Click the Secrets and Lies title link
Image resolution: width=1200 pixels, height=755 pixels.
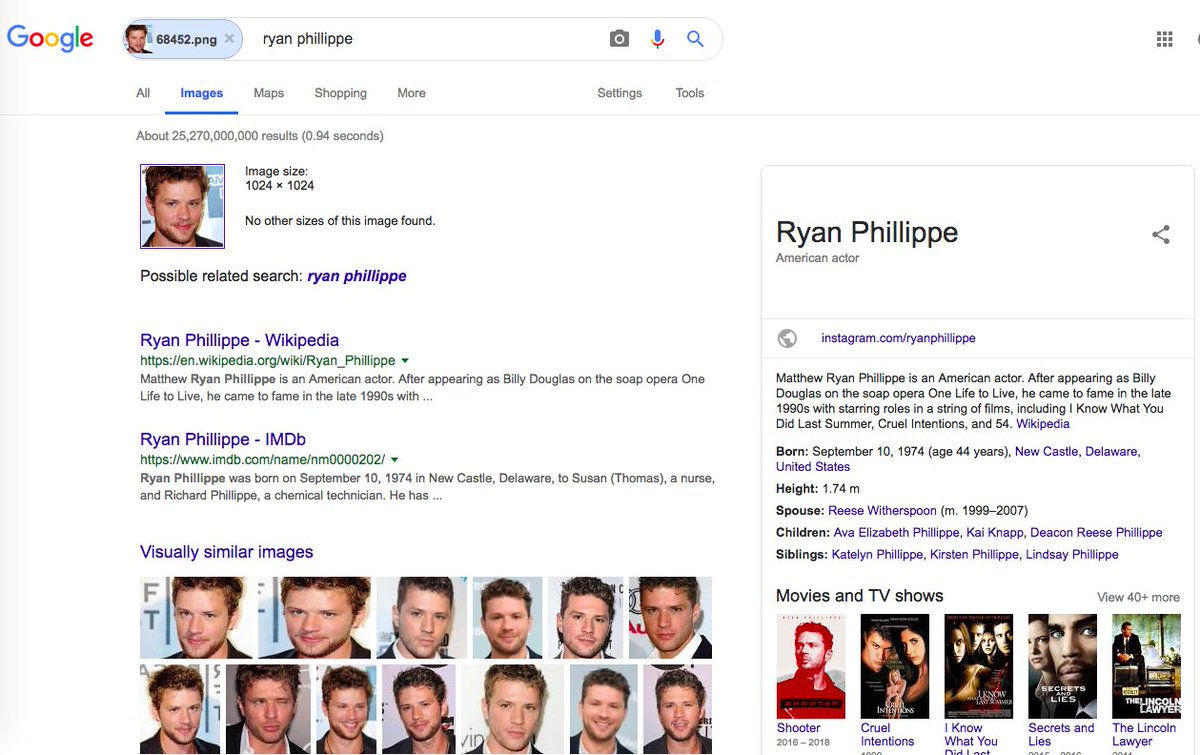(1062, 735)
